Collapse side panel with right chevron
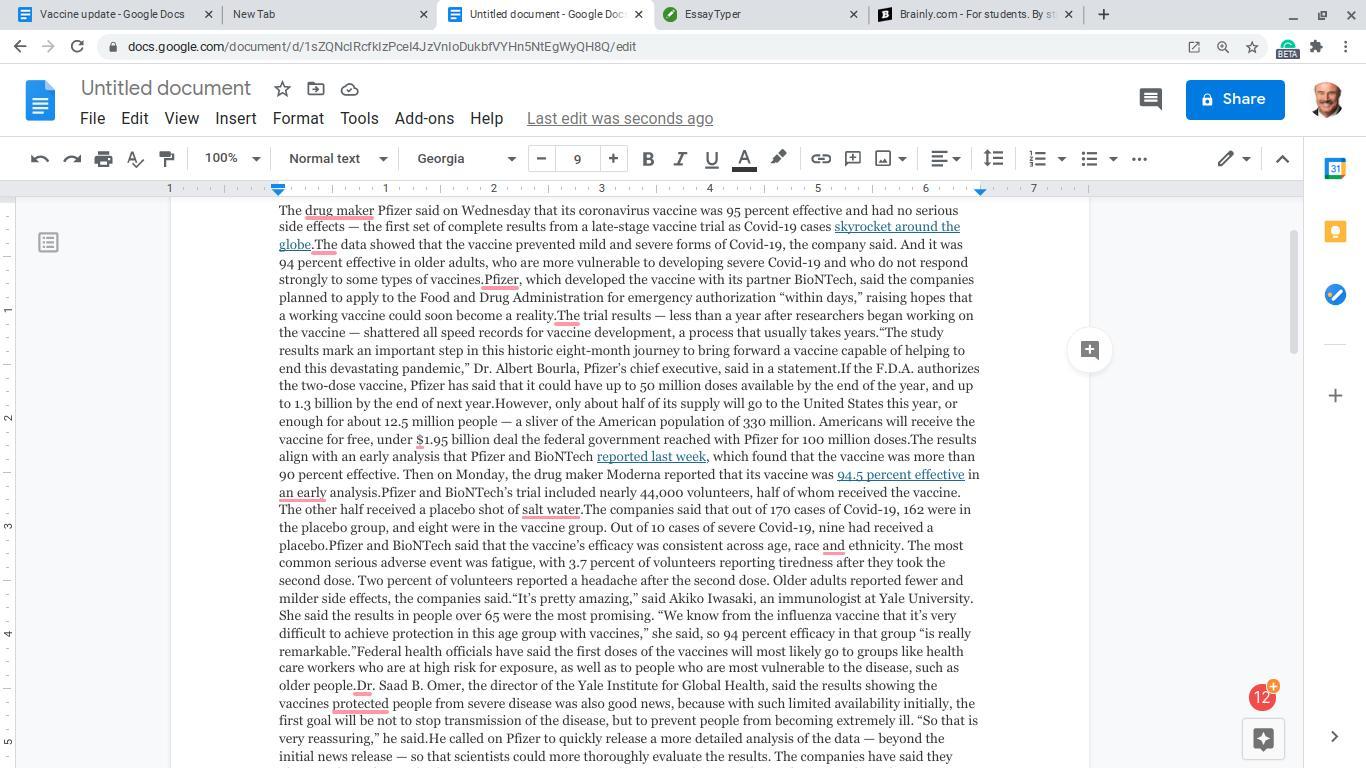Image resolution: width=1366 pixels, height=768 pixels. (1334, 737)
